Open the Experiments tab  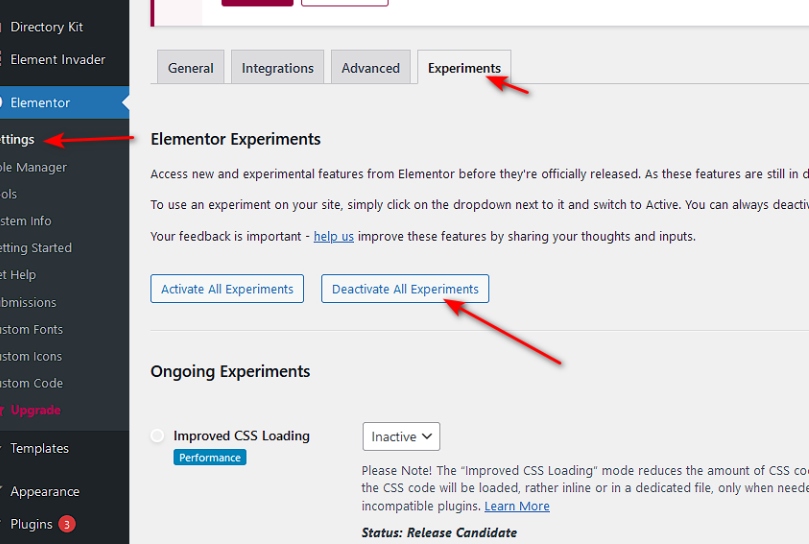pyautogui.click(x=464, y=67)
